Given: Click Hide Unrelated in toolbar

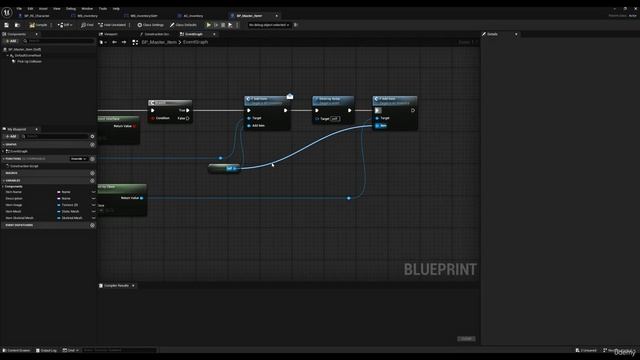Looking at the screenshot, I should [112, 25].
